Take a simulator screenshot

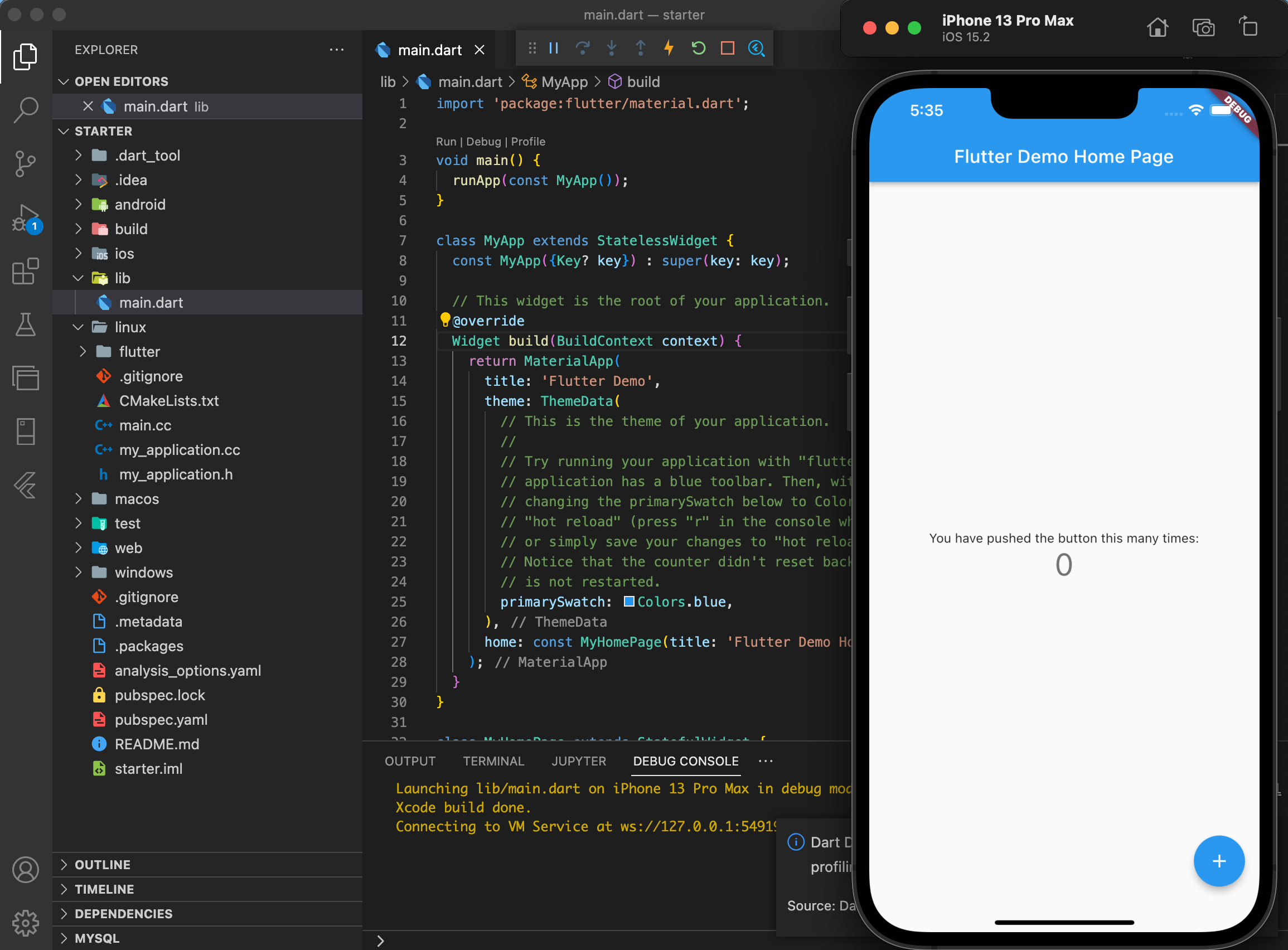[x=1203, y=28]
